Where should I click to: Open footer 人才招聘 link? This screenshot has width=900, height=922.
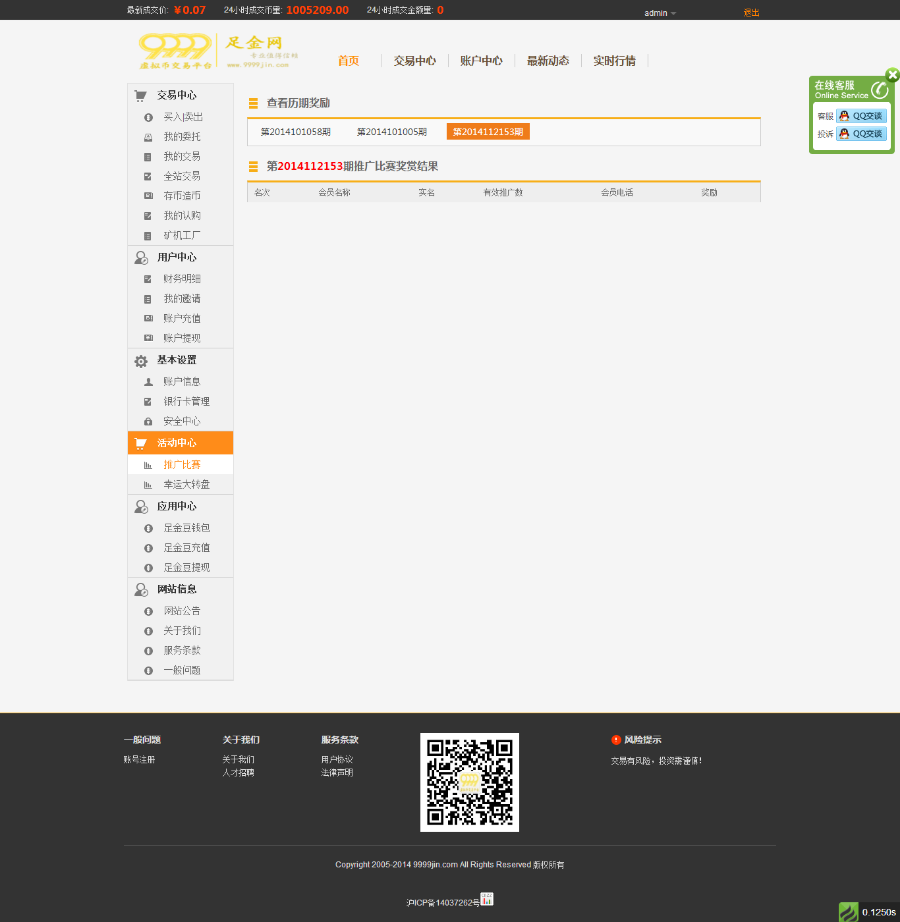(x=238, y=773)
